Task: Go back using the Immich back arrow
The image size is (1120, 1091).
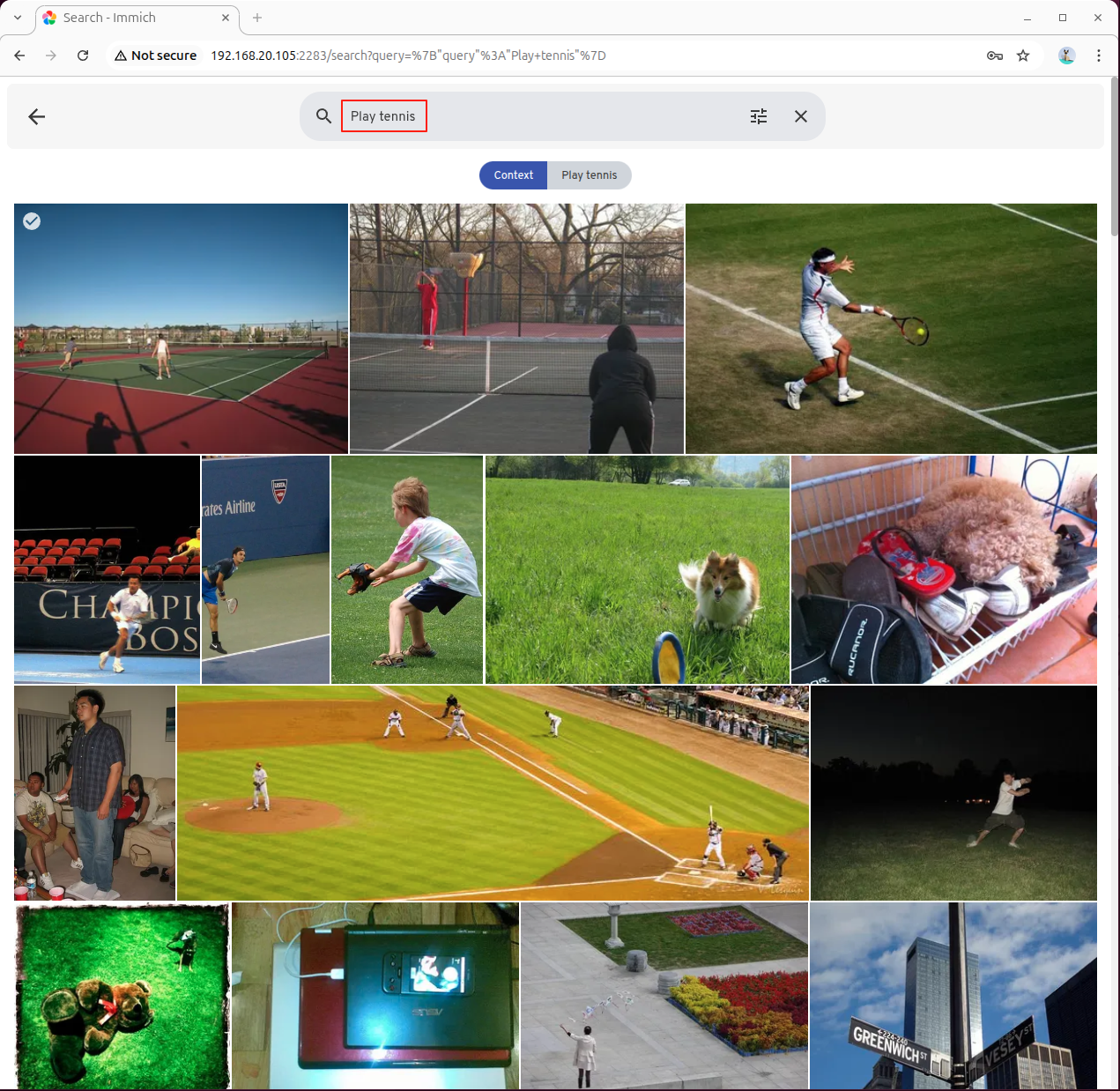Action: click(36, 116)
